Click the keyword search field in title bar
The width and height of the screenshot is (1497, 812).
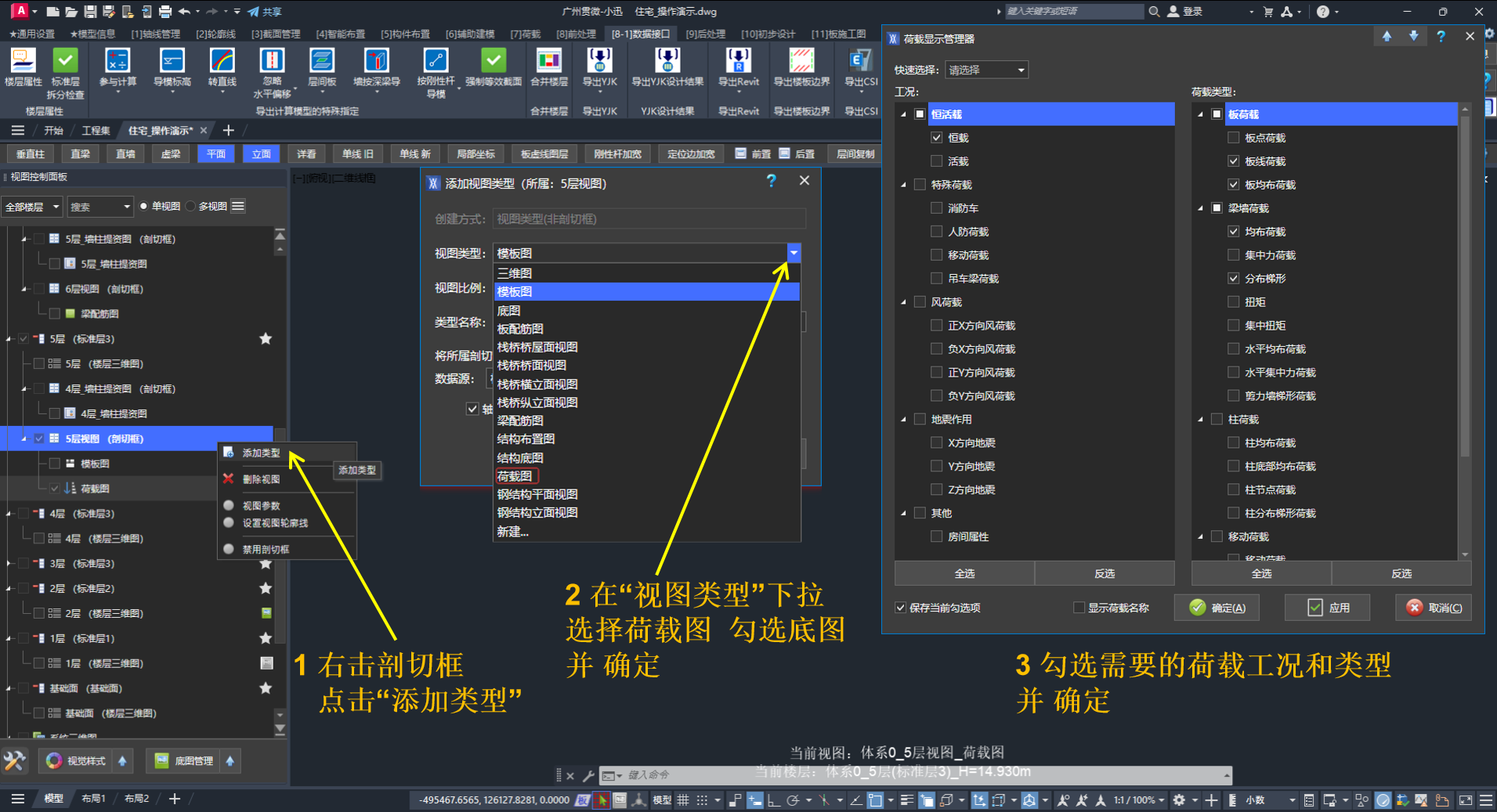coord(1074,11)
